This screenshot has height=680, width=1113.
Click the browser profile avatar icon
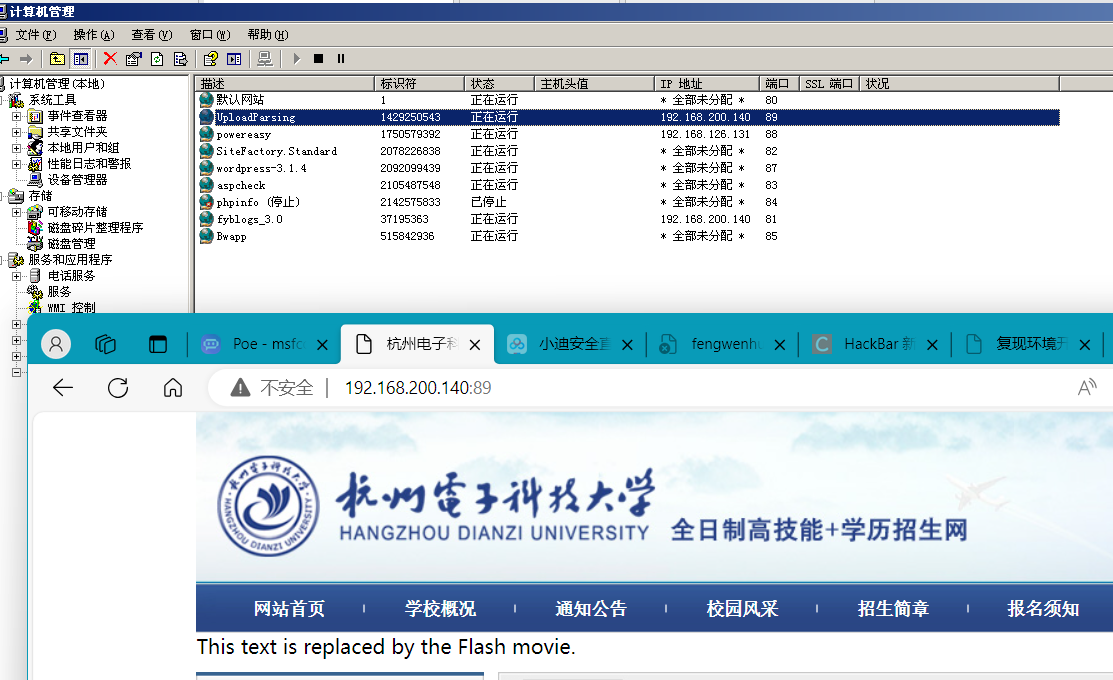point(55,343)
